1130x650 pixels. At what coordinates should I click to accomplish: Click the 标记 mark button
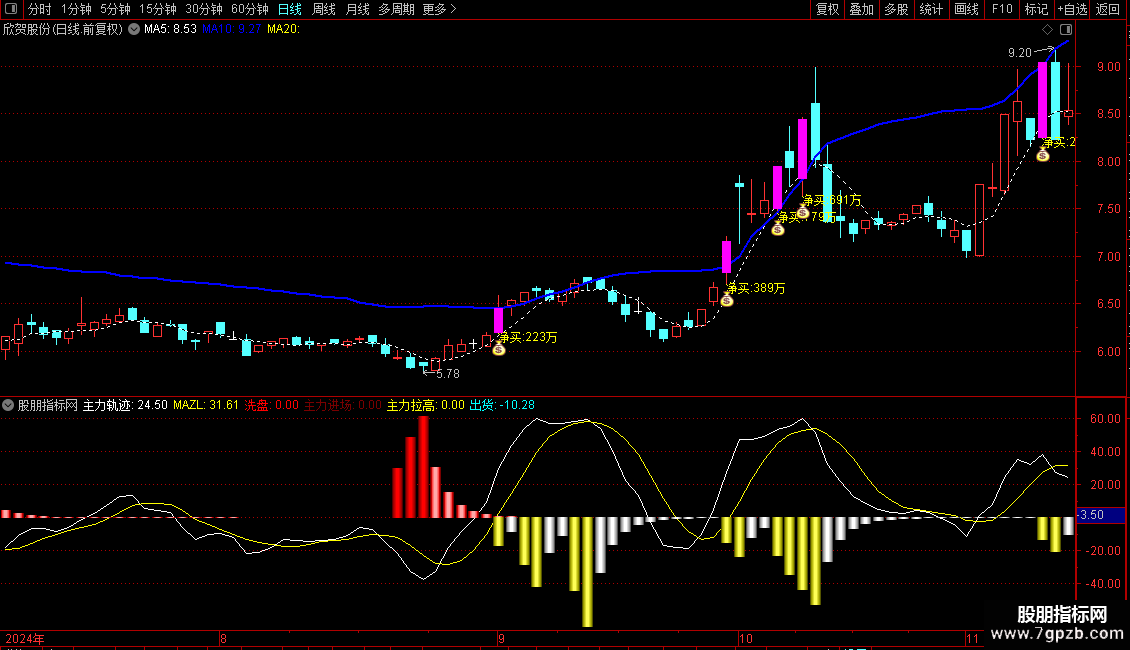[1036, 9]
